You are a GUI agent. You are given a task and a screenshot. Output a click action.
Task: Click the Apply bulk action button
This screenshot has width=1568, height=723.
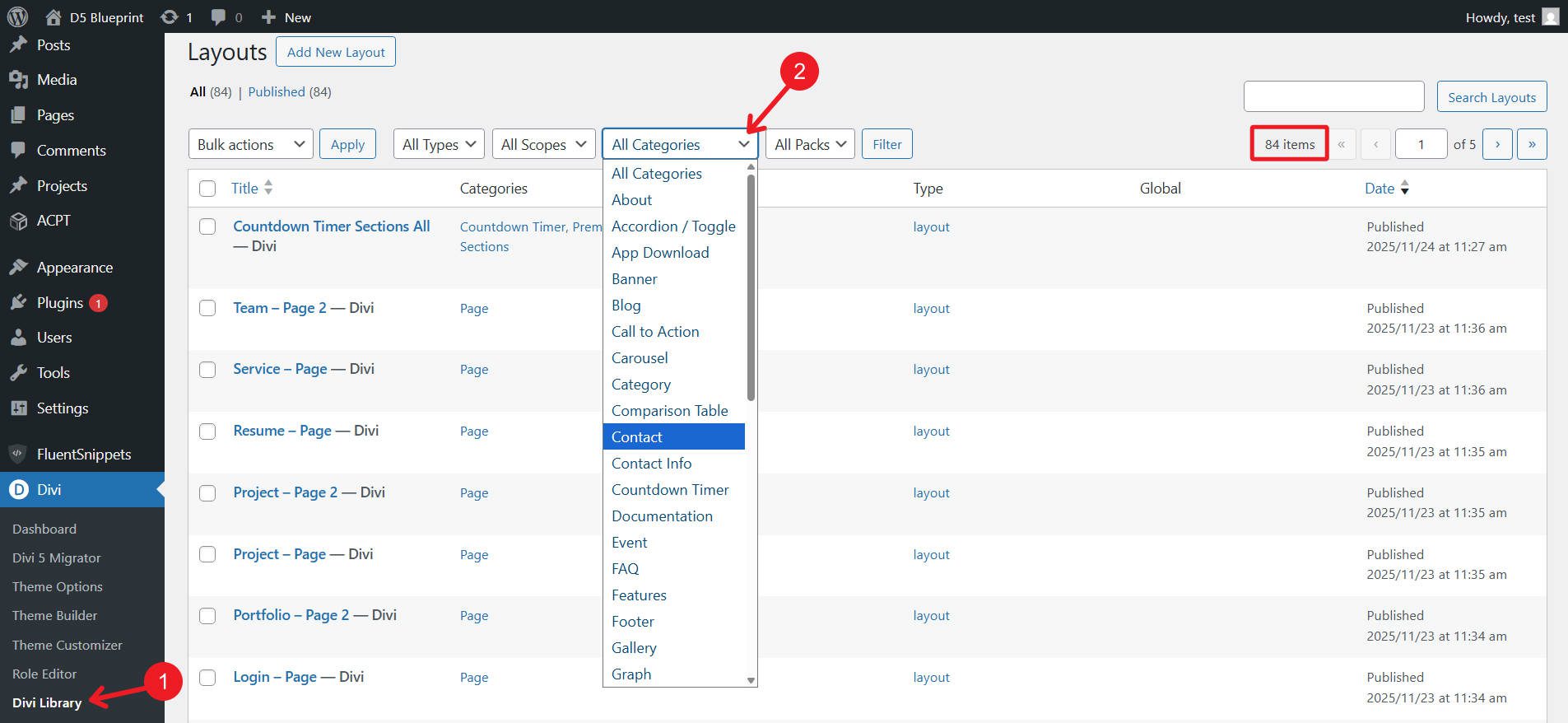pos(347,144)
